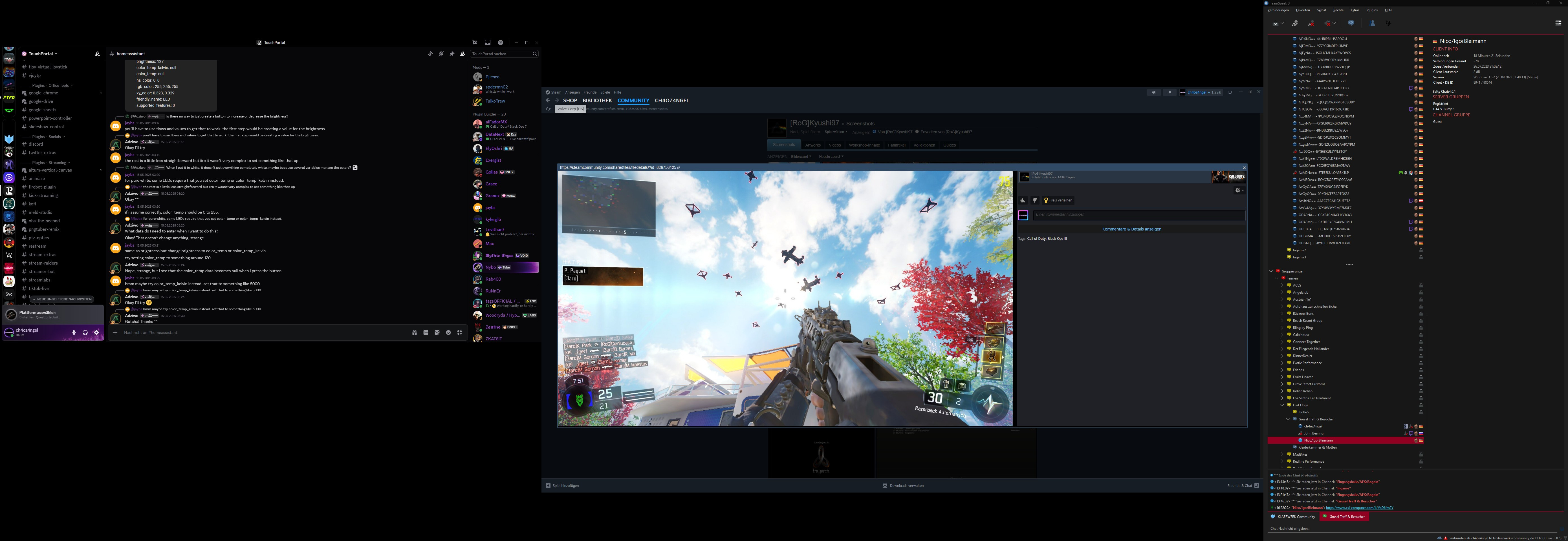This screenshot has width=1568, height=541.
Task: Open TeamSpeak contacts manager icon
Action: [1372, 23]
